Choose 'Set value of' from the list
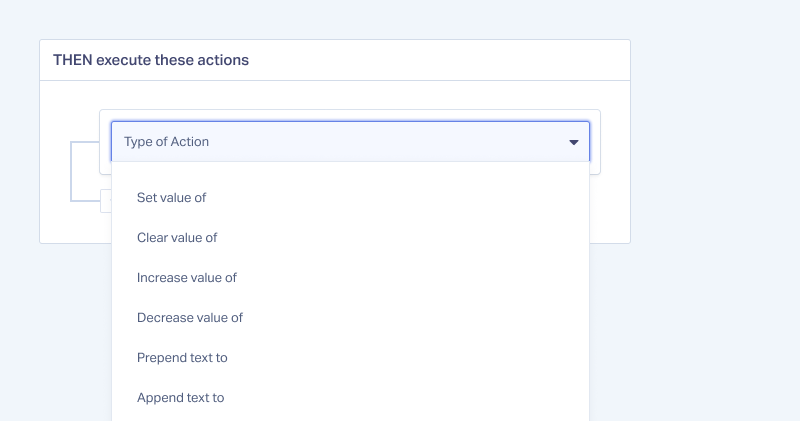This screenshot has height=421, width=800. 350,197
